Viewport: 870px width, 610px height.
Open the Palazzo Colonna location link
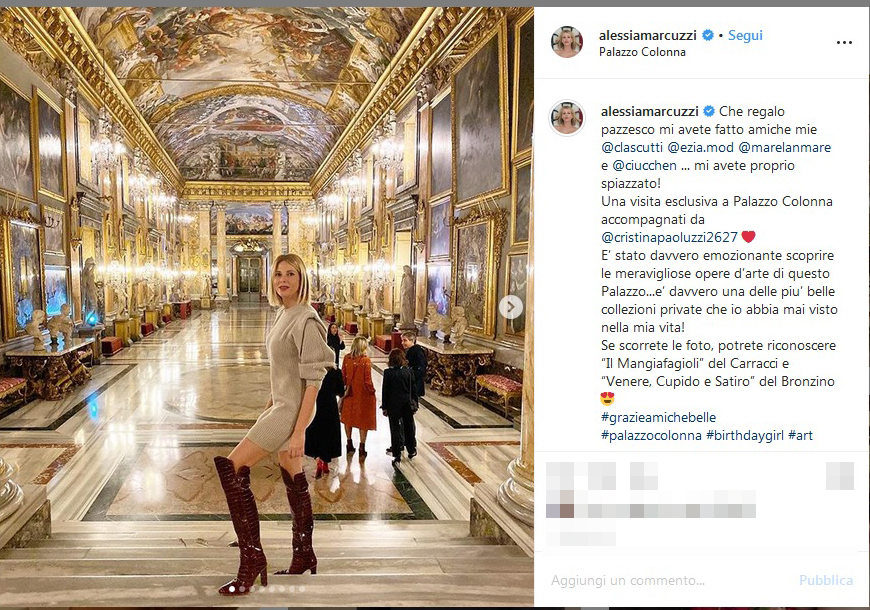coord(642,52)
